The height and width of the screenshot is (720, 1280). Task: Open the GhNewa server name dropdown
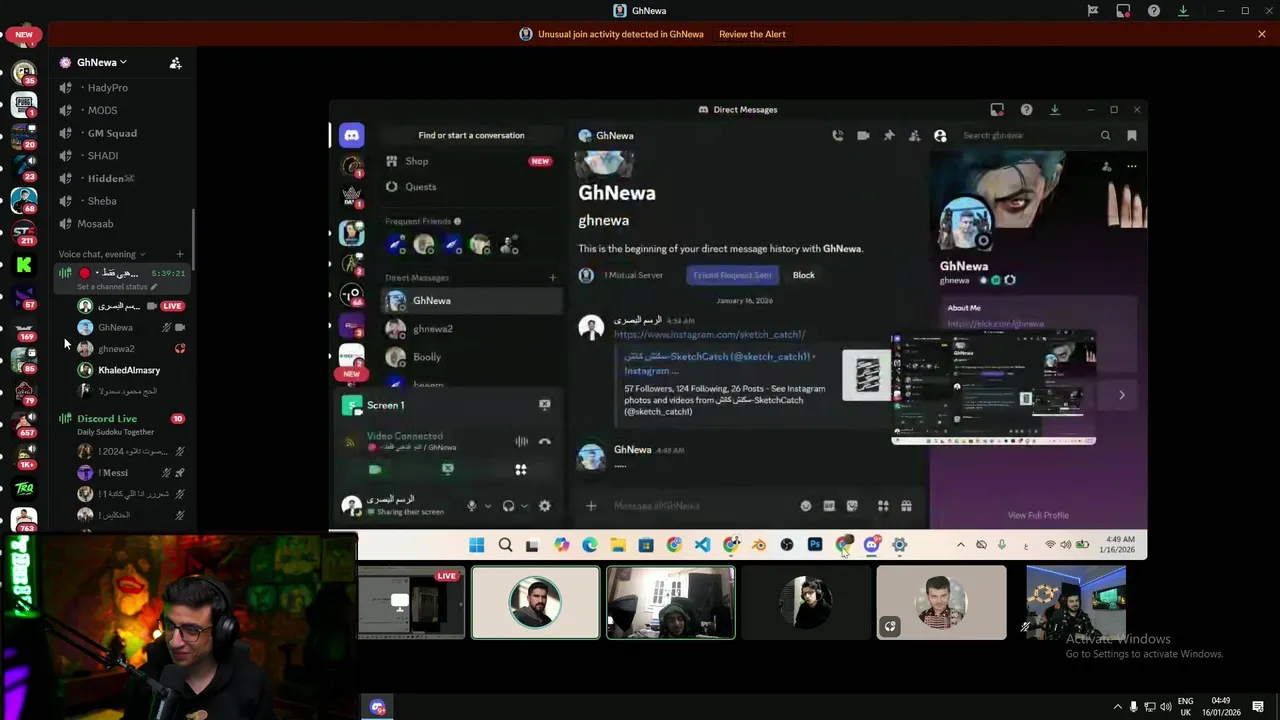coord(103,62)
